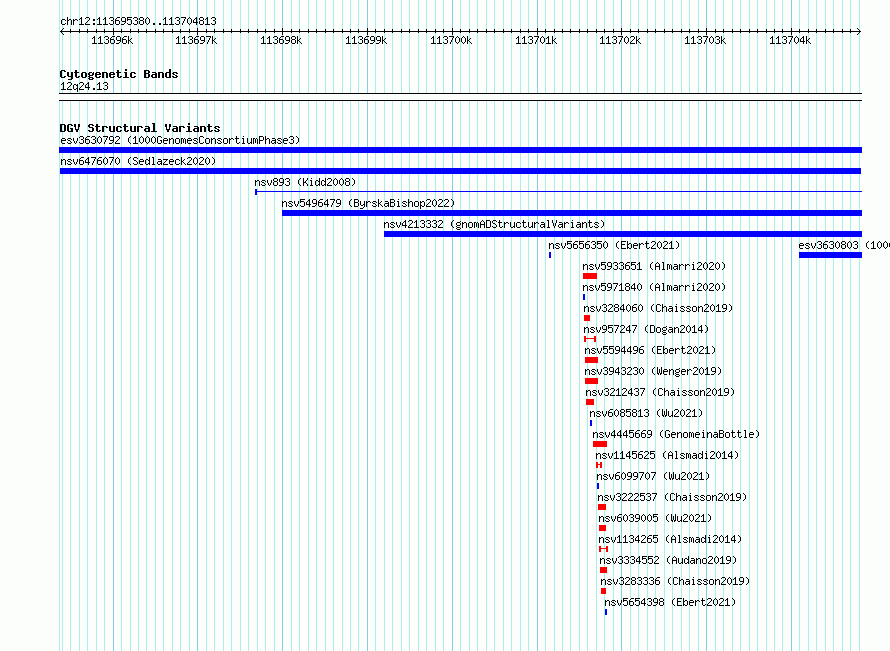Screen dimensions: 890x651
Task: Click the nsv893 Kidd2008 label text
Action: 305,182
